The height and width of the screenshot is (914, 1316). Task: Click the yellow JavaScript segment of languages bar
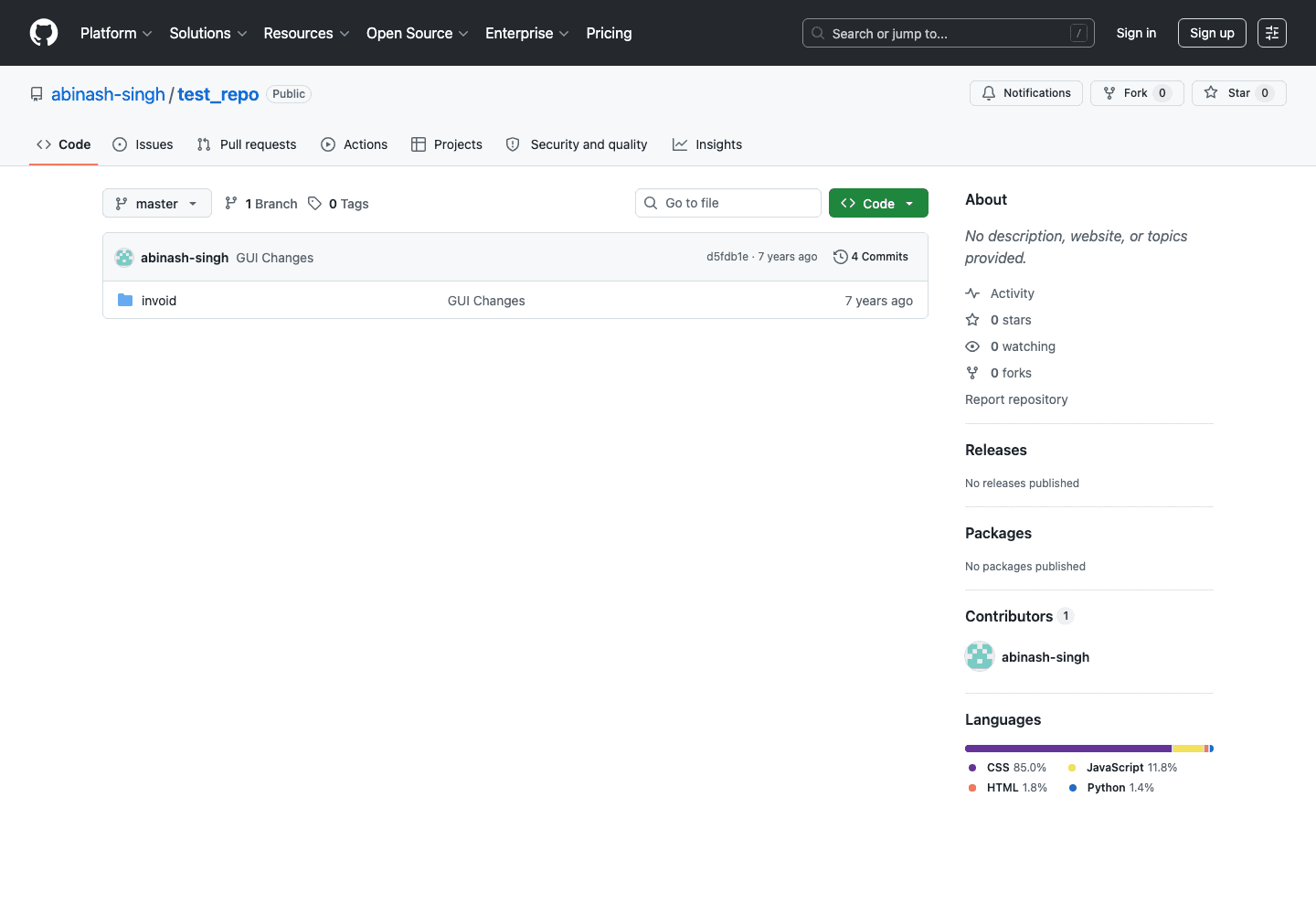[x=1188, y=749]
